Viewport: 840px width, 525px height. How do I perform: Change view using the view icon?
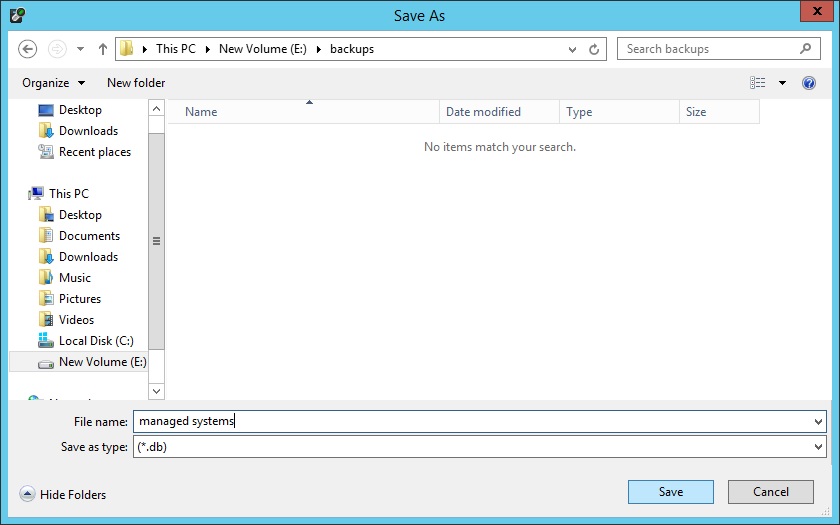(x=758, y=82)
